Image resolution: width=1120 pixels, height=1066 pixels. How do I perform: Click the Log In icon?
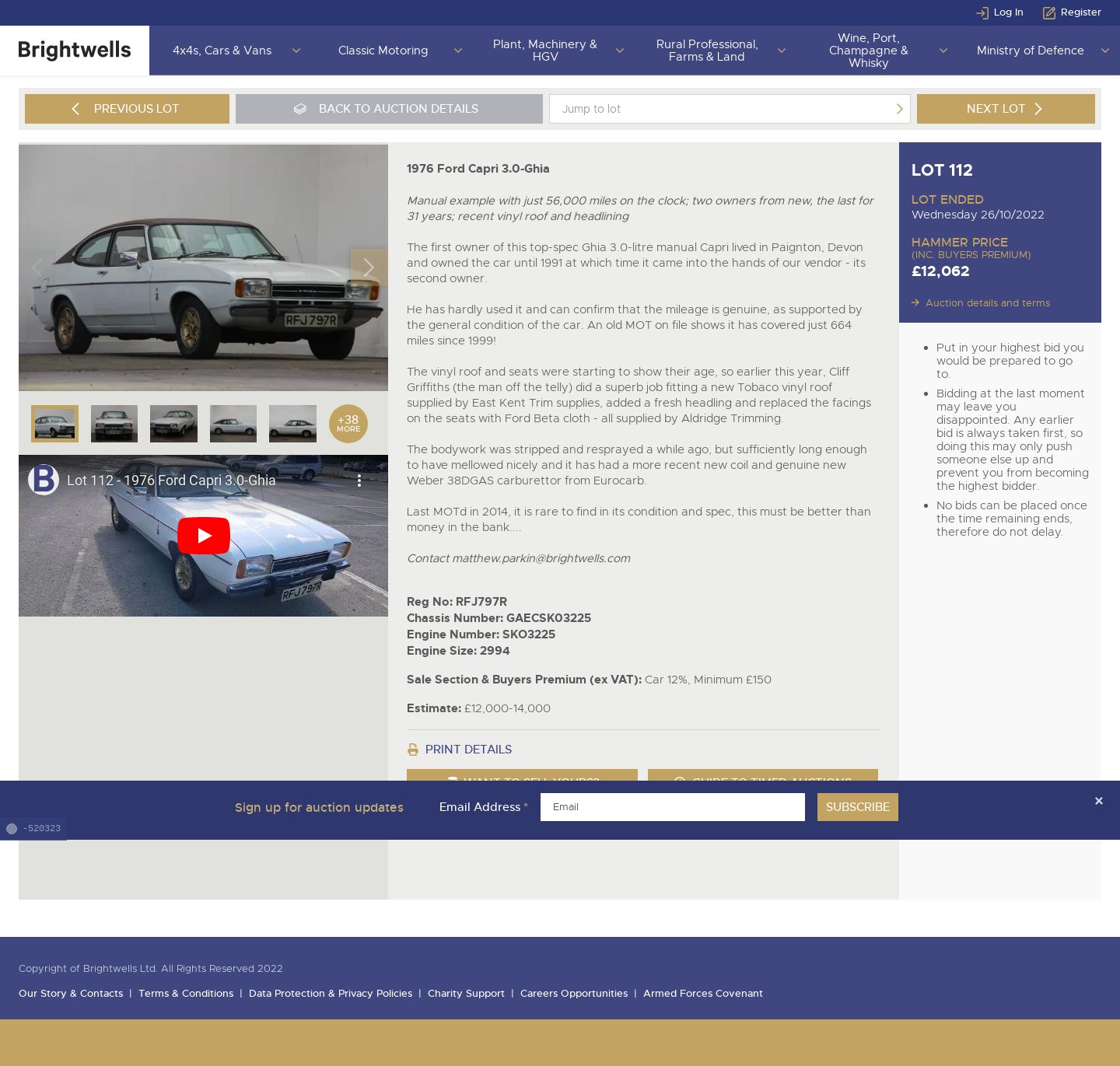point(982,12)
